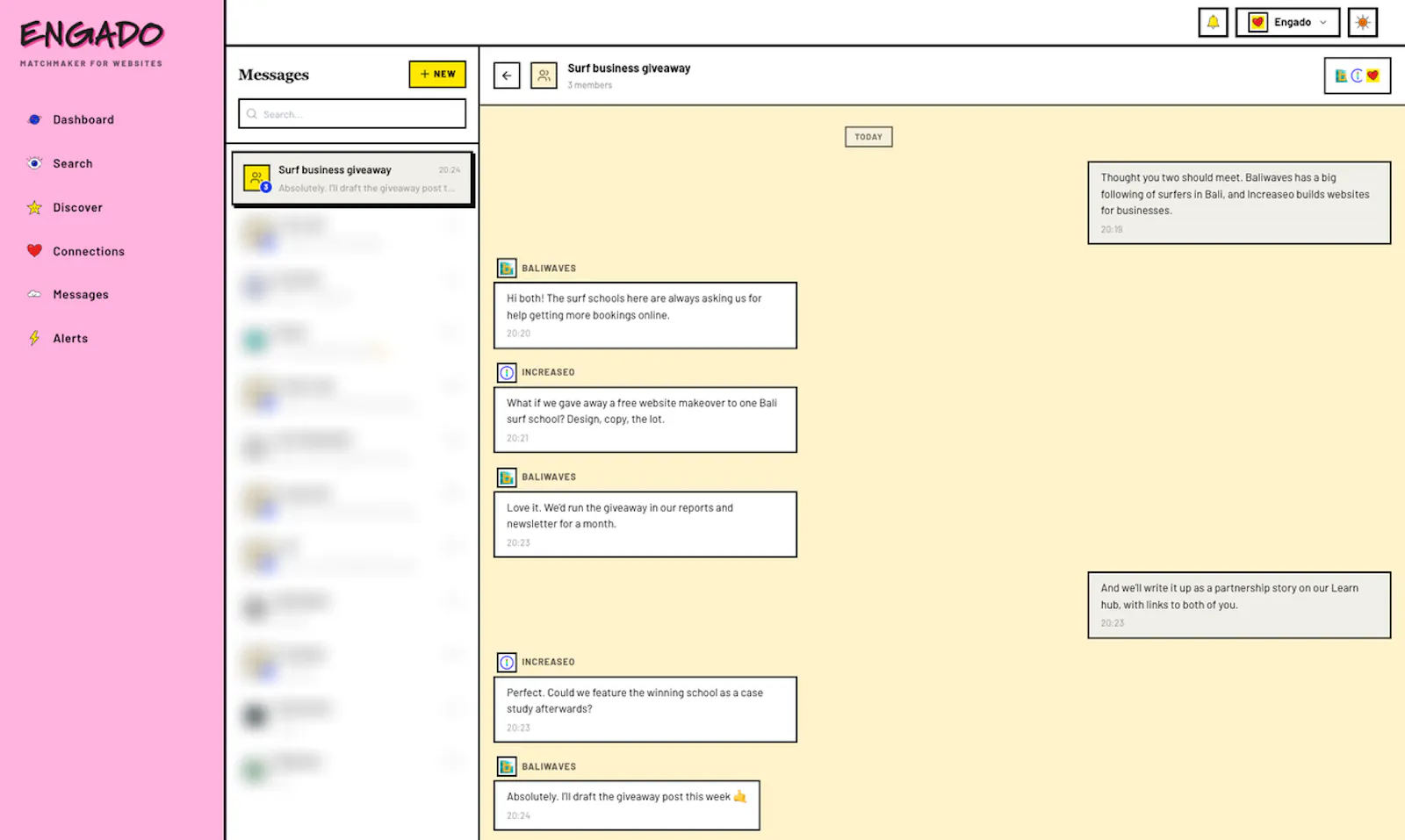The image size is (1405, 840).
Task: Click 'What if we gave away' message
Action: coord(645,420)
